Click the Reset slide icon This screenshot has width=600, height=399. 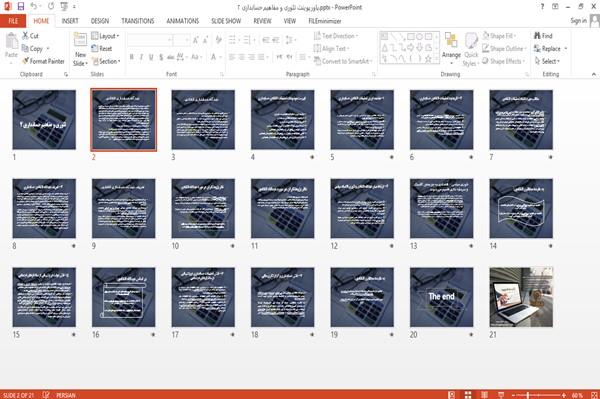(x=95, y=49)
